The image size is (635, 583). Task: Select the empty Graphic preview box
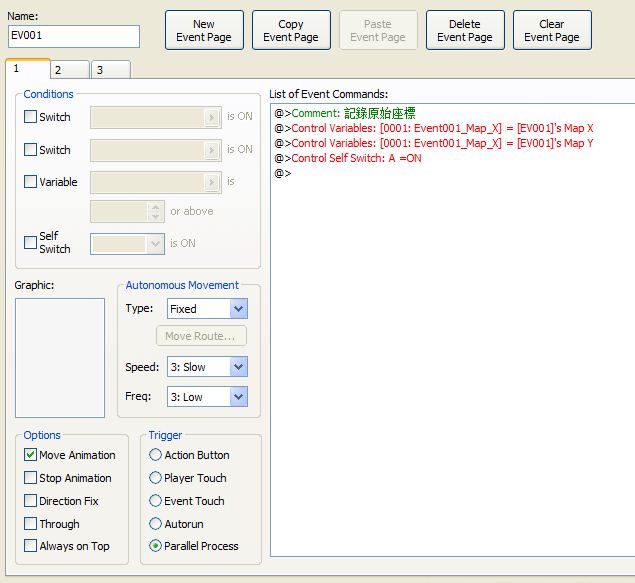pos(60,358)
